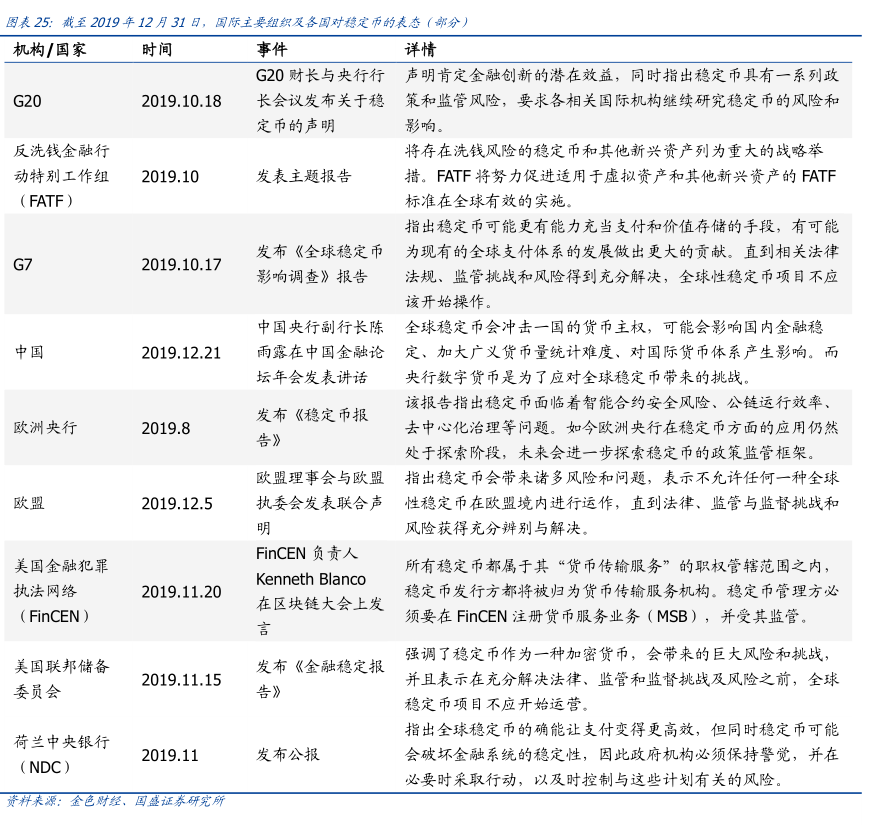Select the 反洗钱金融行动特别工作组 (FATF) cell
The image size is (872, 825).
point(62,176)
